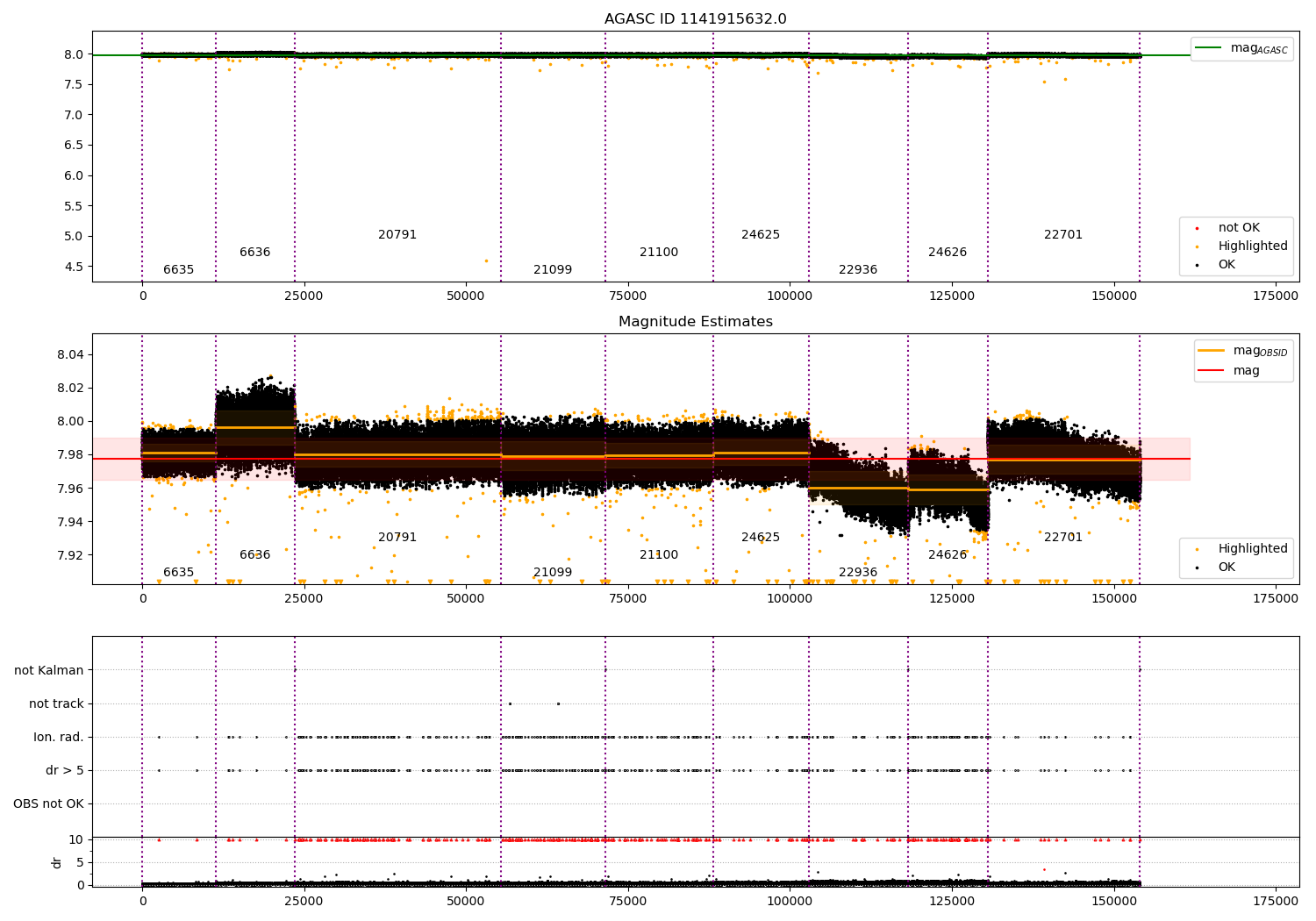Click OBSID label 6635 in Magnitude Estimates plot
The image size is (1316, 921).
coord(178,573)
